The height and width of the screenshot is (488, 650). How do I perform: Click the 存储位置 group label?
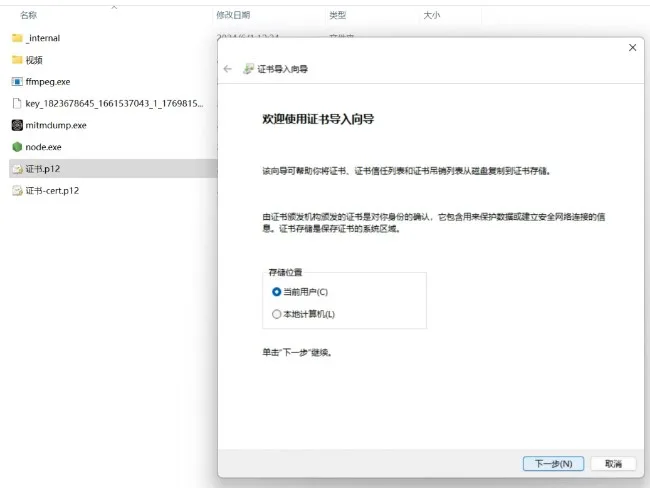point(285,272)
